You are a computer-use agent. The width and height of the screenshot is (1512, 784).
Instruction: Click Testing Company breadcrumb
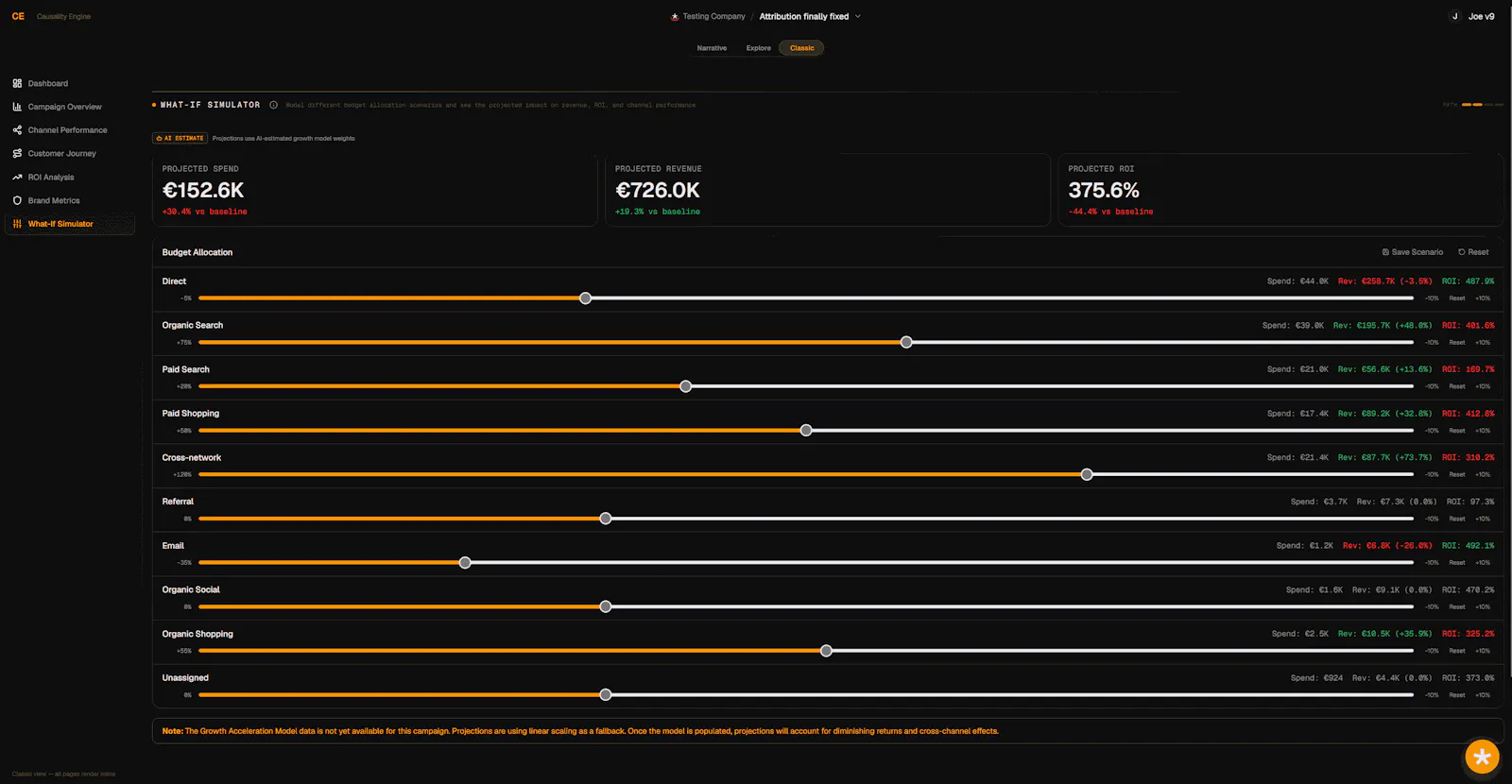pos(713,16)
